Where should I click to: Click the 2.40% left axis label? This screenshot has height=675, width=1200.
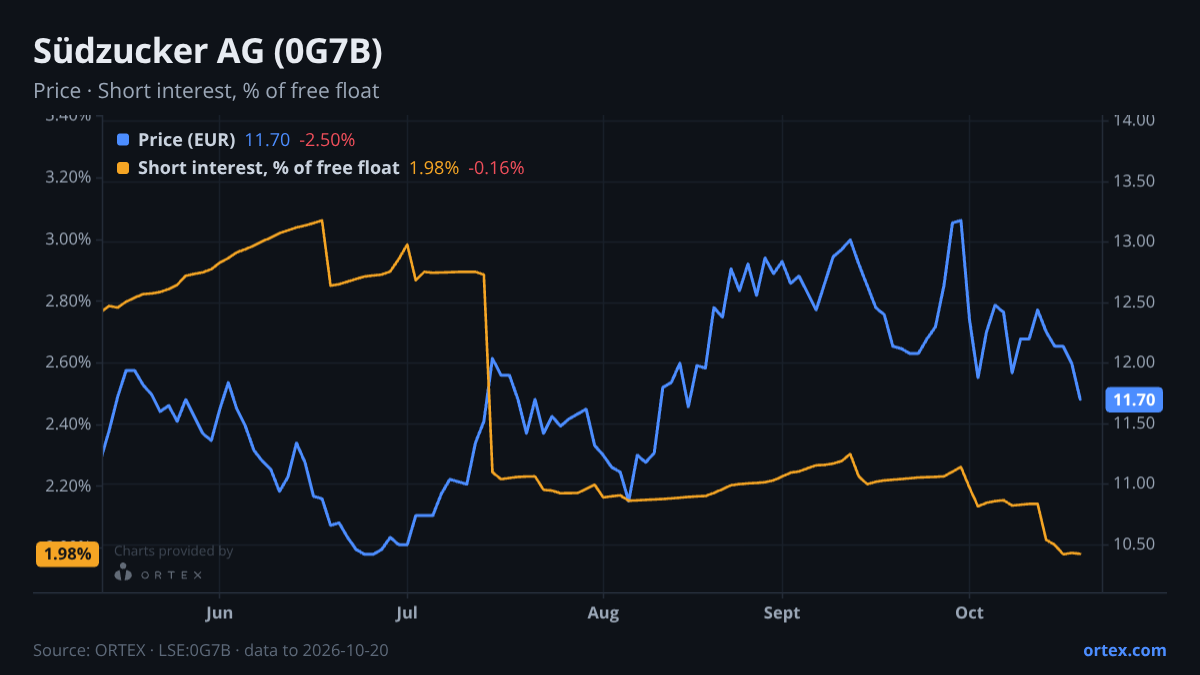(x=68, y=424)
